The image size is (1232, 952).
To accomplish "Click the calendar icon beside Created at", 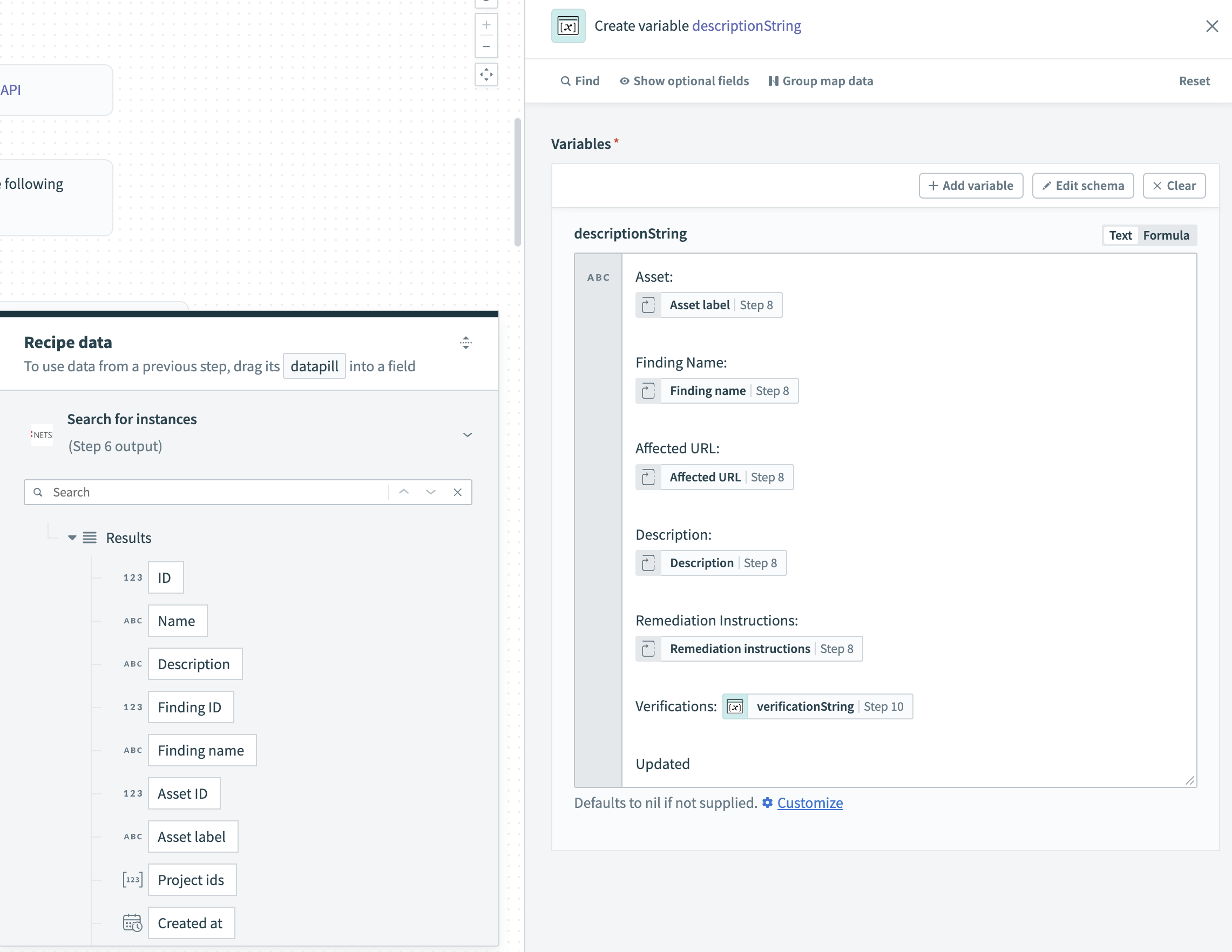I will pos(133,923).
